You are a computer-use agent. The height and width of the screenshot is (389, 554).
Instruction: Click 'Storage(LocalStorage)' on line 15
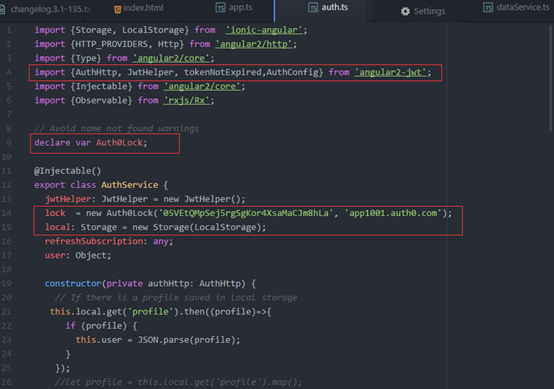(x=206, y=227)
